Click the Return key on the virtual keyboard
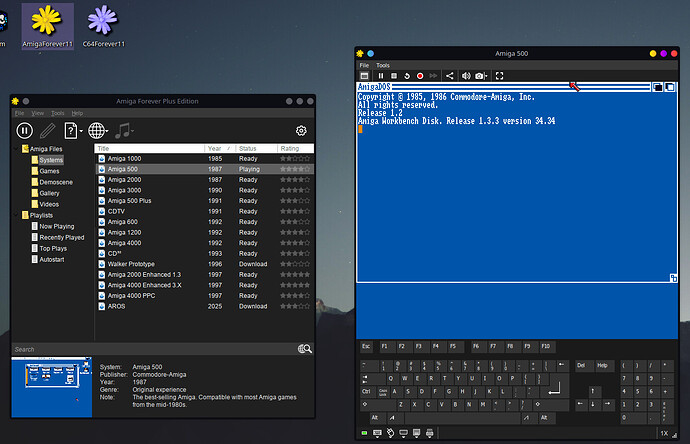Image resolution: width=690 pixels, height=444 pixels. 556,388
